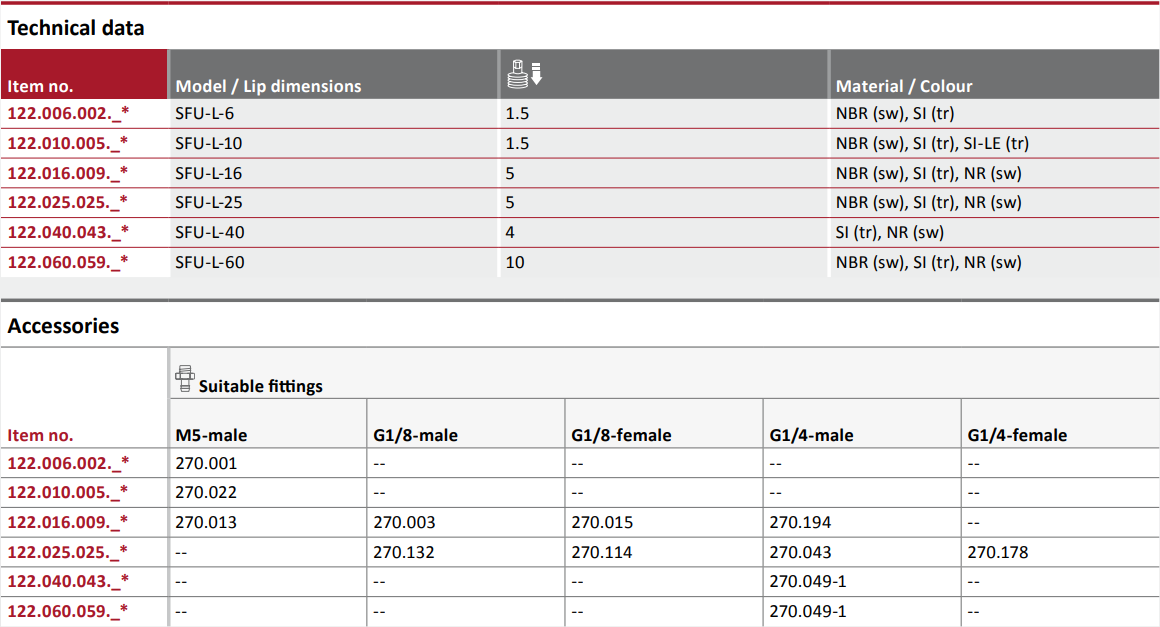Select the Model / Lip dimensions column header
Screen dimensions: 1160x627
[x=268, y=86]
